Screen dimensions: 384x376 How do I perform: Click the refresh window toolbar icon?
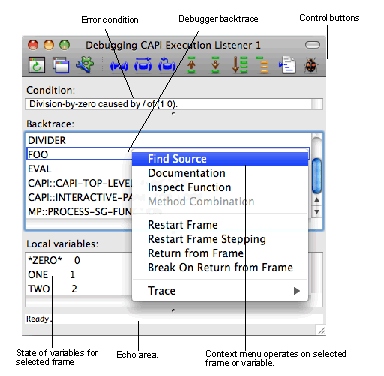pos(36,65)
